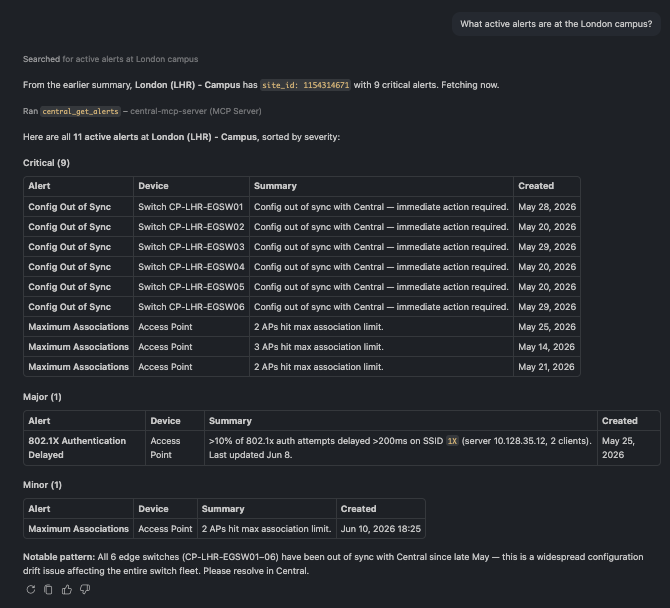670x608 pixels.
Task: Click 'Maximum Associations' in the Minor table
Action: click(x=79, y=529)
